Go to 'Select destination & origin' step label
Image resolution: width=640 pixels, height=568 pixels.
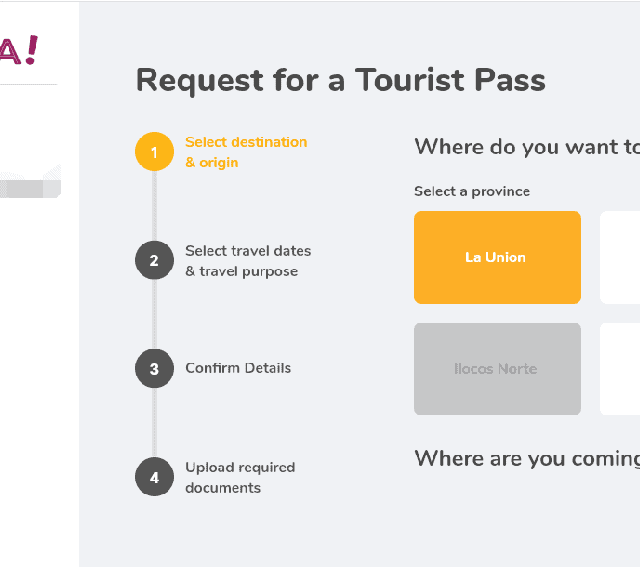[246, 152]
